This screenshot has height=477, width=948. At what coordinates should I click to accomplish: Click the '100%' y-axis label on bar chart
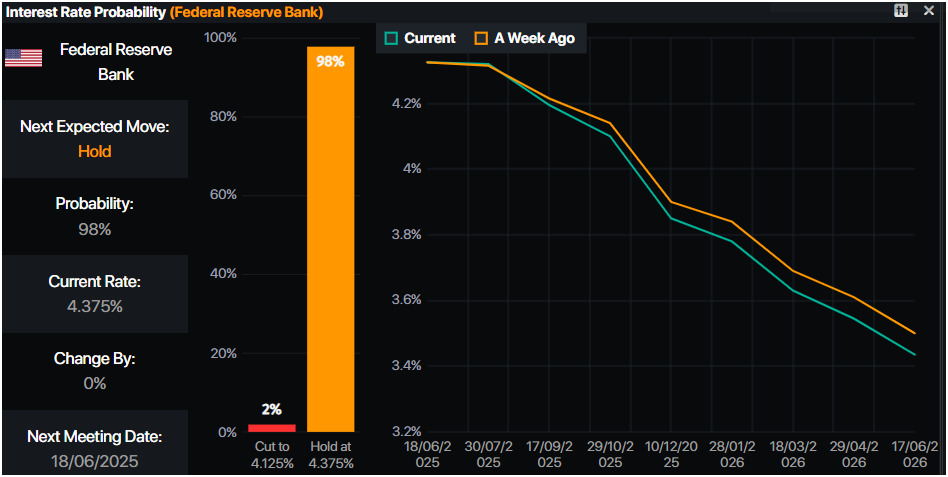pos(221,38)
